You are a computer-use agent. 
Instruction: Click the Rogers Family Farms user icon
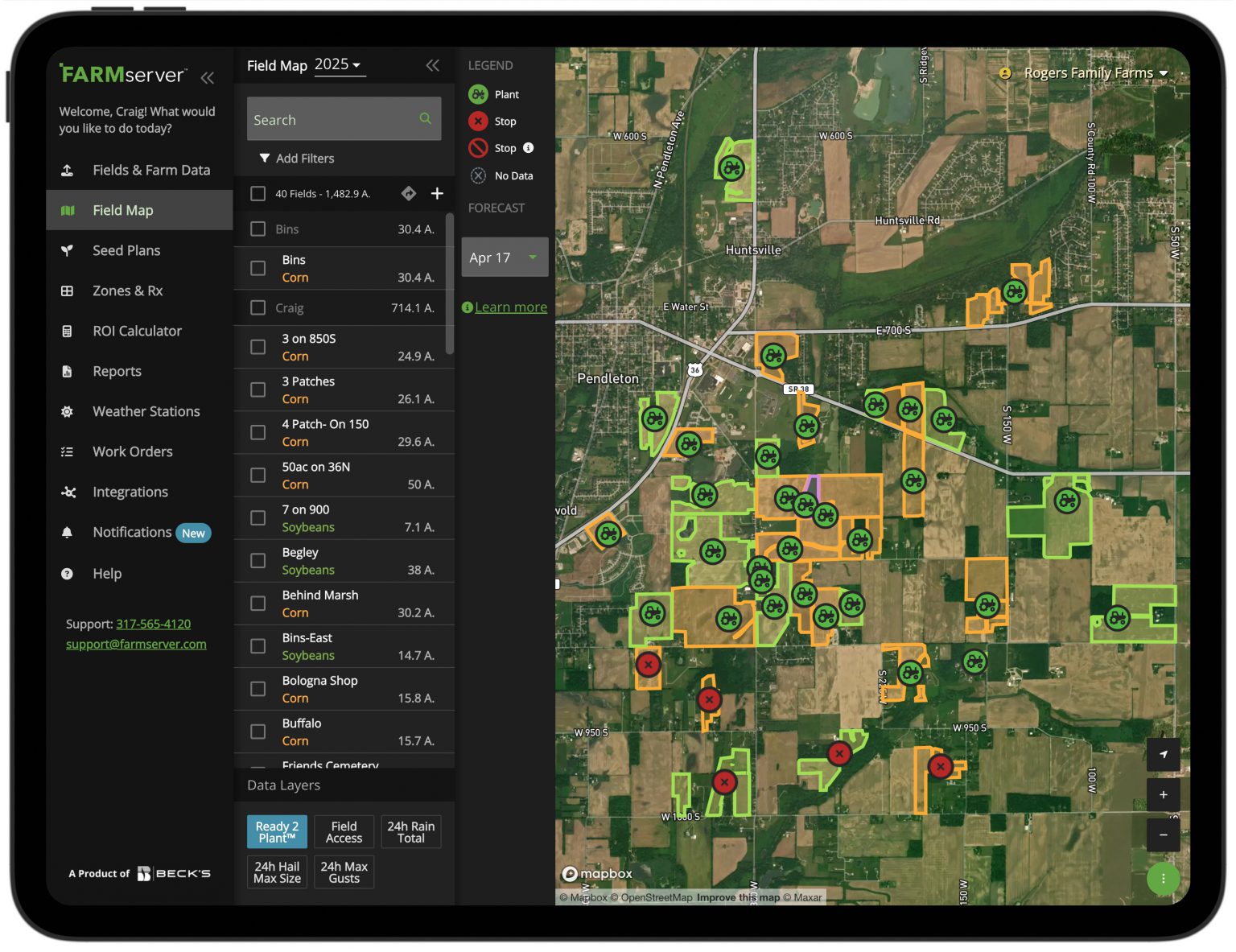point(1005,72)
